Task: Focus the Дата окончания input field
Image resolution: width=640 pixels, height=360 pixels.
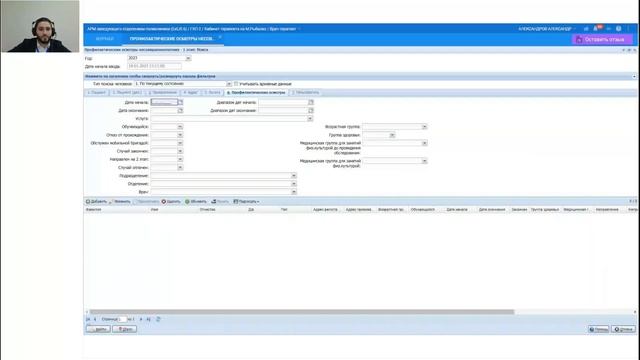Action: (164, 111)
